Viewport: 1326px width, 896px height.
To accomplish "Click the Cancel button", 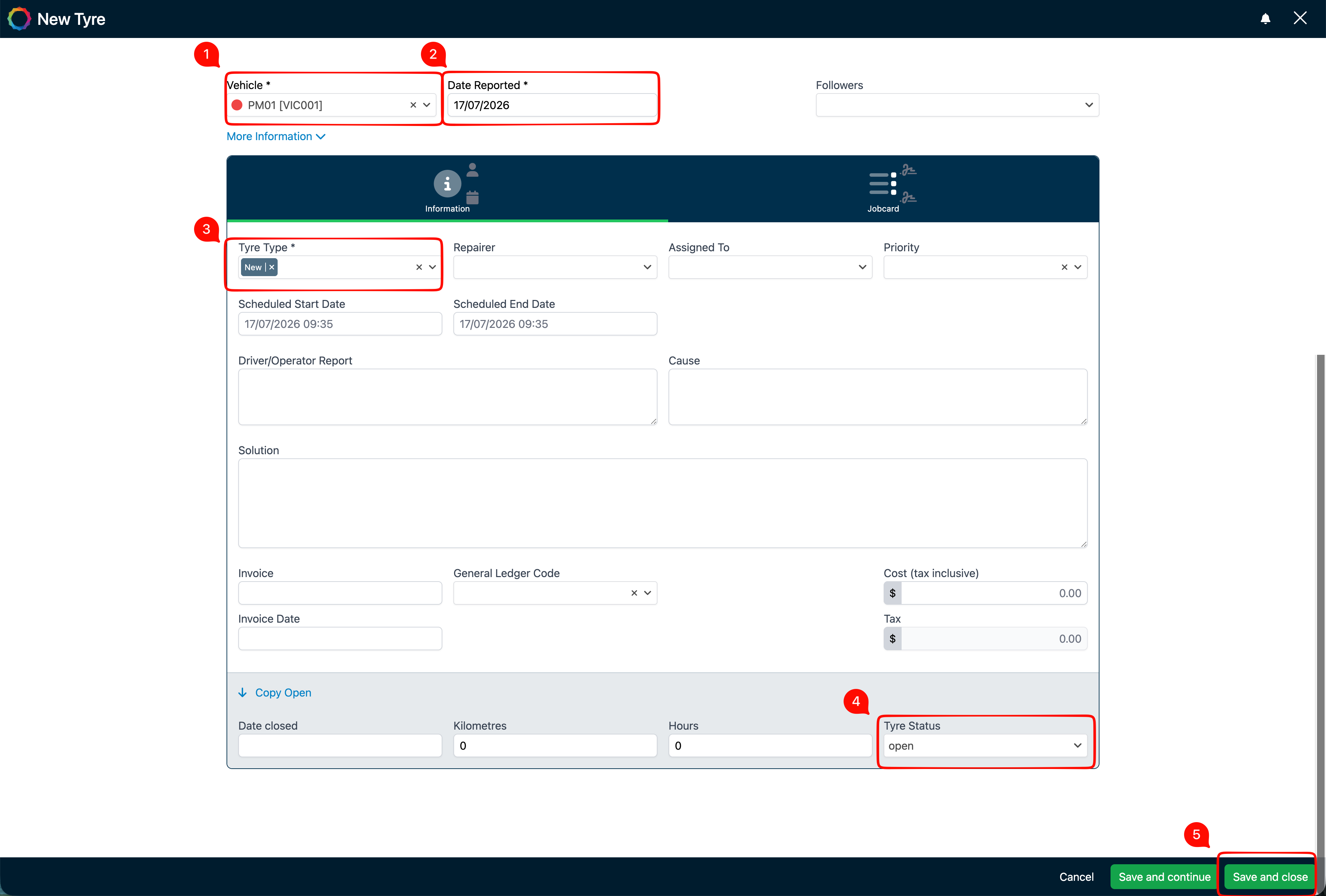I will click(1076, 877).
